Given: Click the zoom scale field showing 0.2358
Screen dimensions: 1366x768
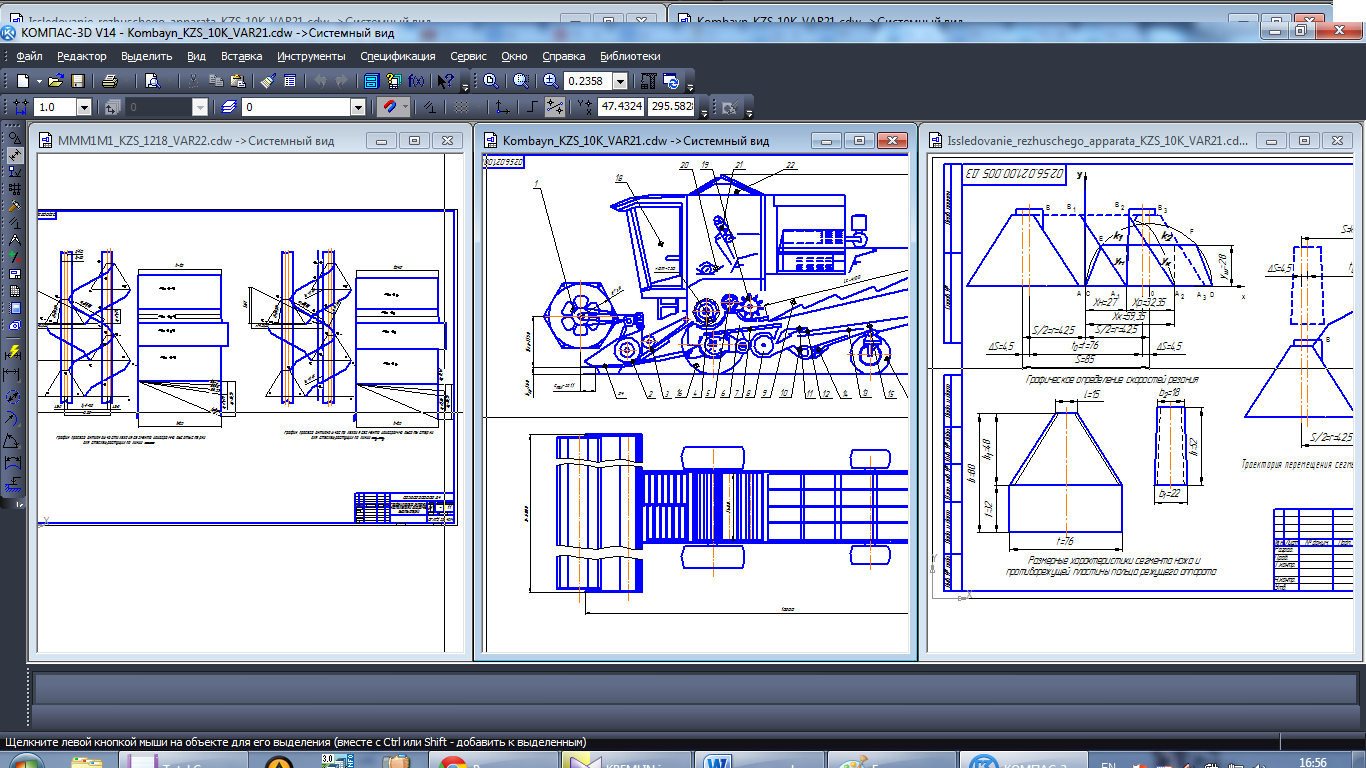Looking at the screenshot, I should click(x=587, y=81).
